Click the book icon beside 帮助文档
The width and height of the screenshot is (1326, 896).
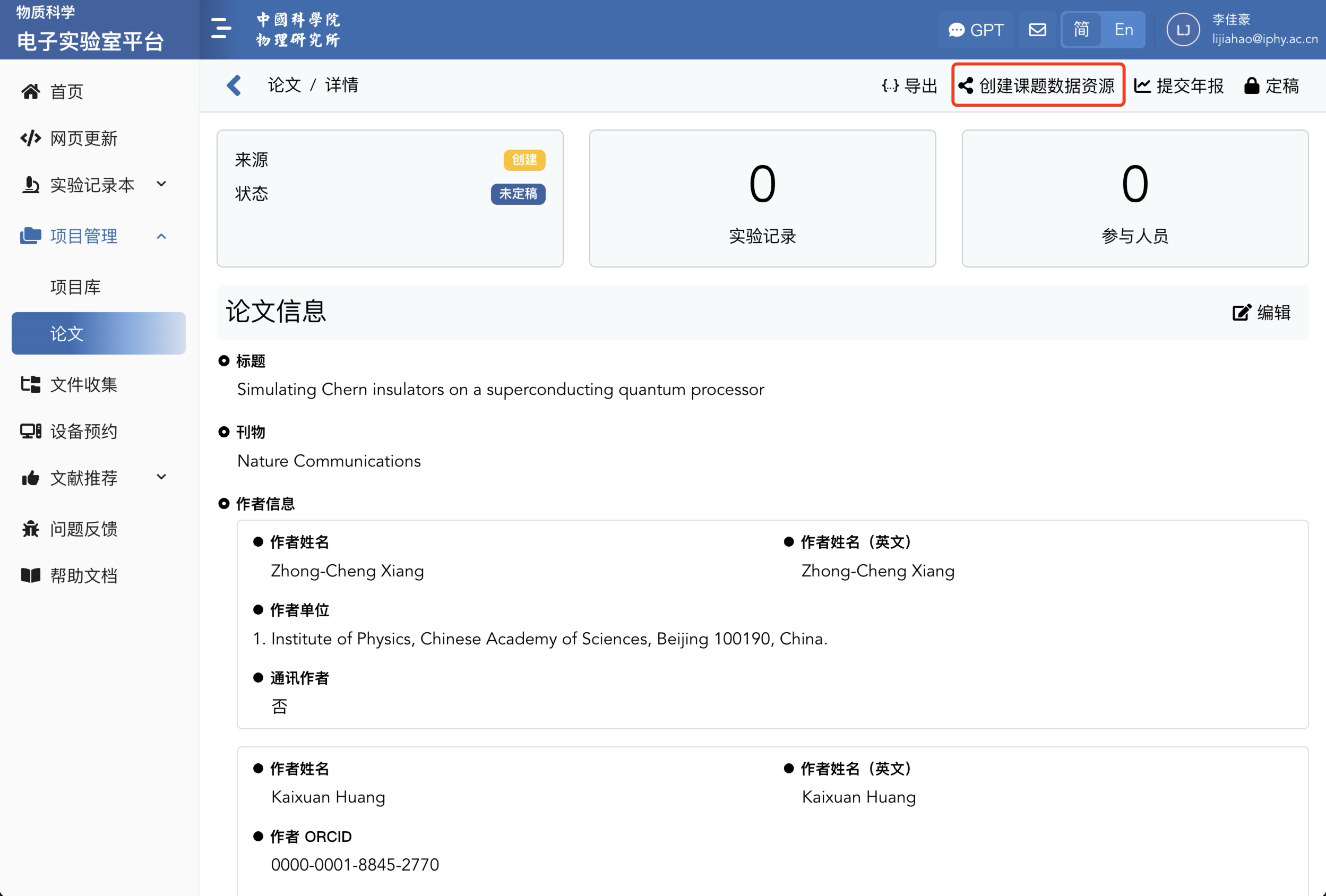point(31,575)
